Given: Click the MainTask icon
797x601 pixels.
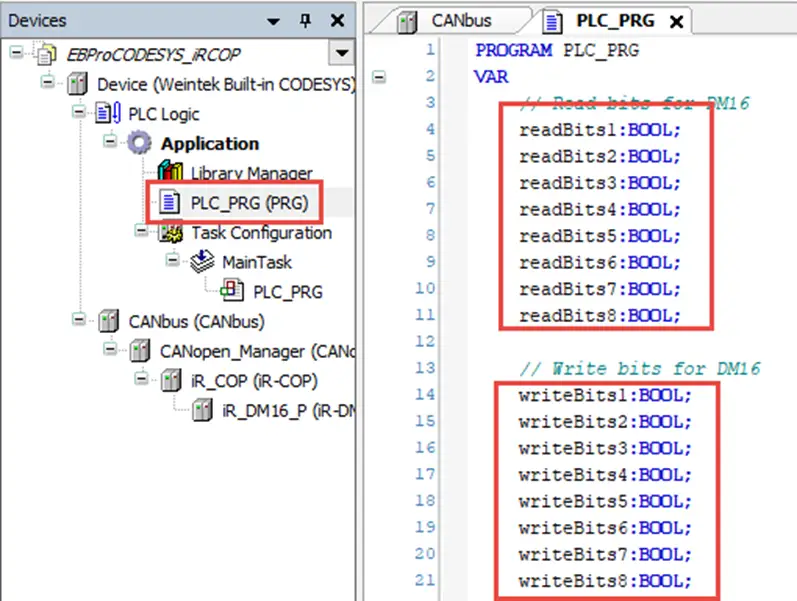Looking at the screenshot, I should pyautogui.click(x=202, y=261).
